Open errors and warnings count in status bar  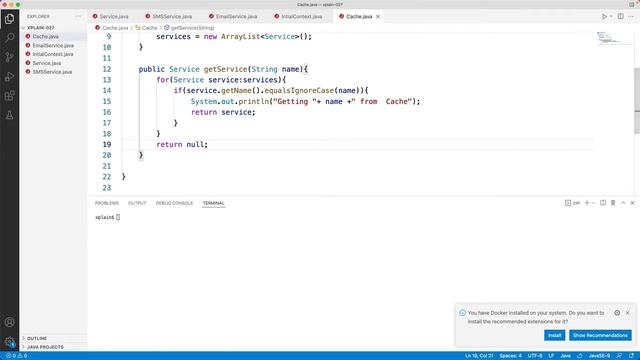pos(16,356)
